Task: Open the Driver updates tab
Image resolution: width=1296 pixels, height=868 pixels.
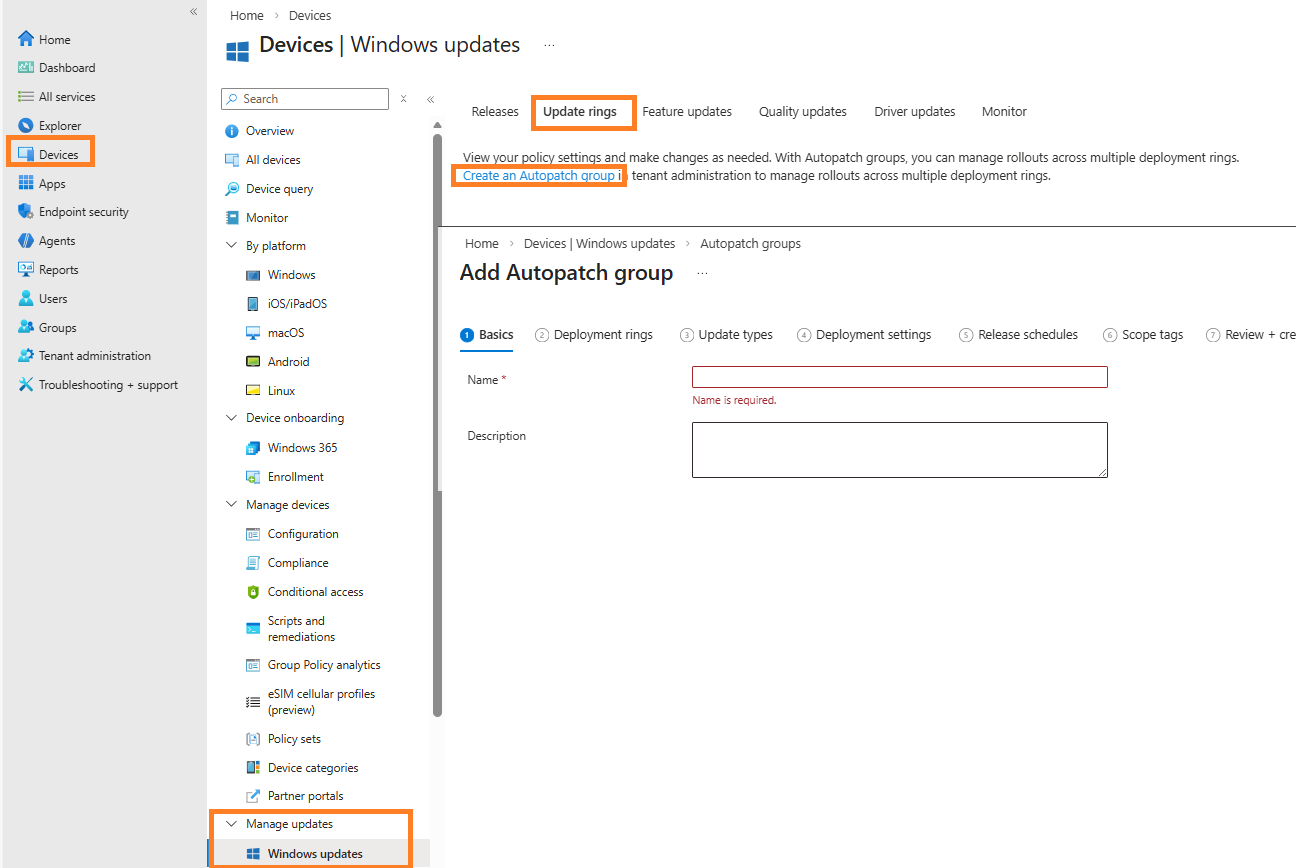Action: (915, 112)
